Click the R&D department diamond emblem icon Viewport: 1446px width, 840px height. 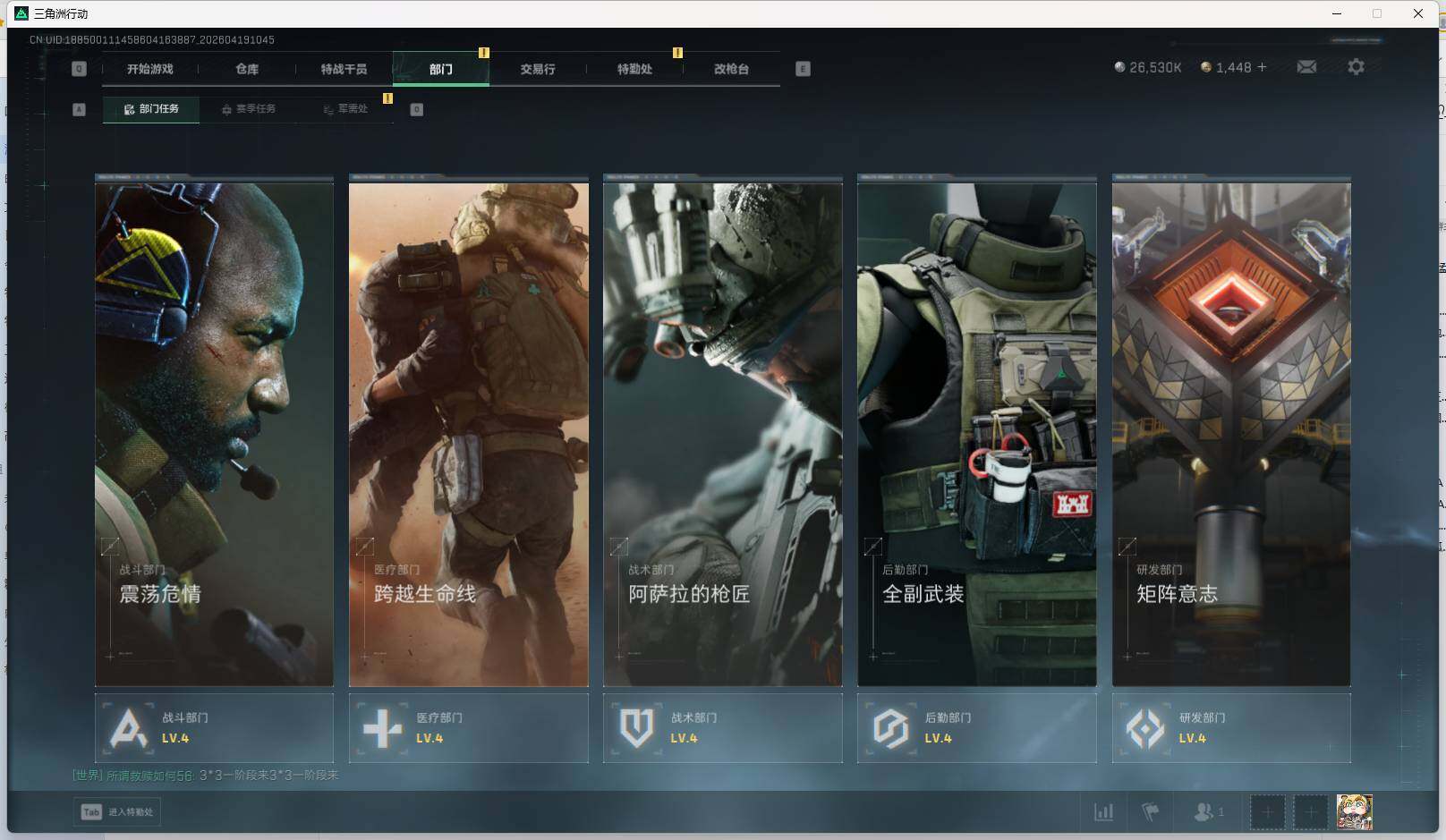[x=1145, y=728]
